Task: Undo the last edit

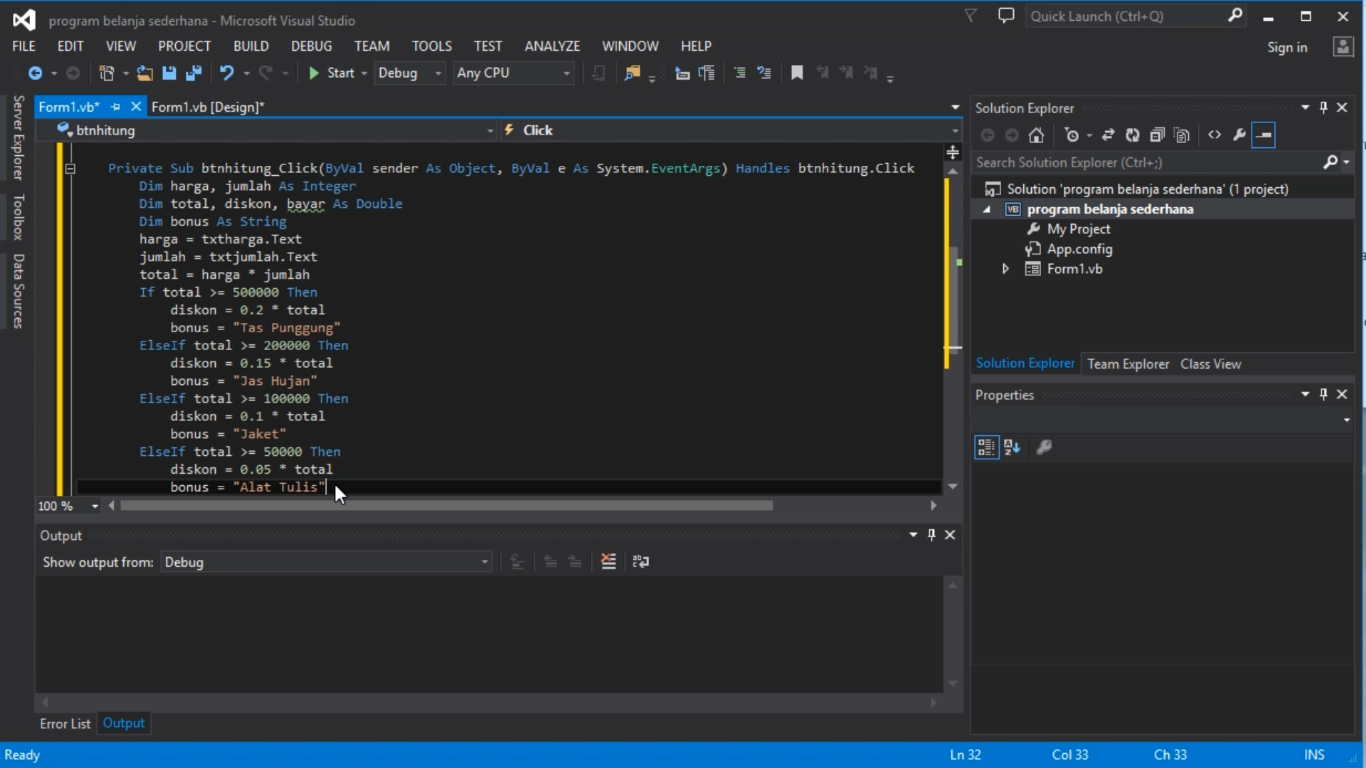Action: coord(227,73)
